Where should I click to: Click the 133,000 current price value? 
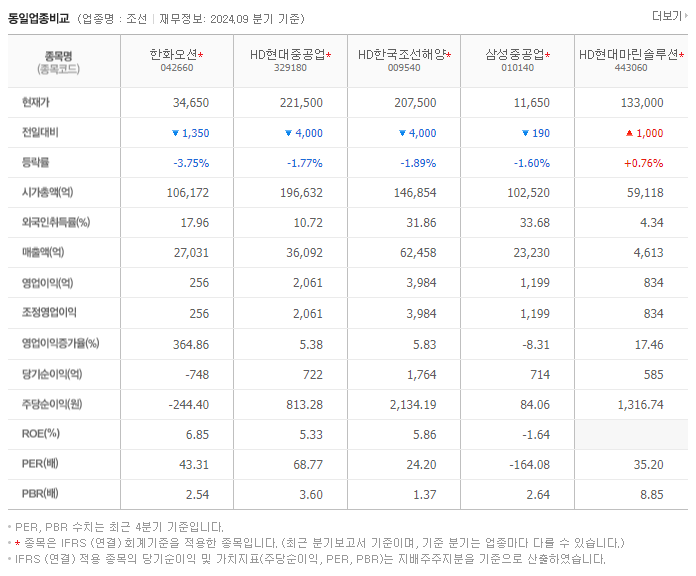[642, 103]
